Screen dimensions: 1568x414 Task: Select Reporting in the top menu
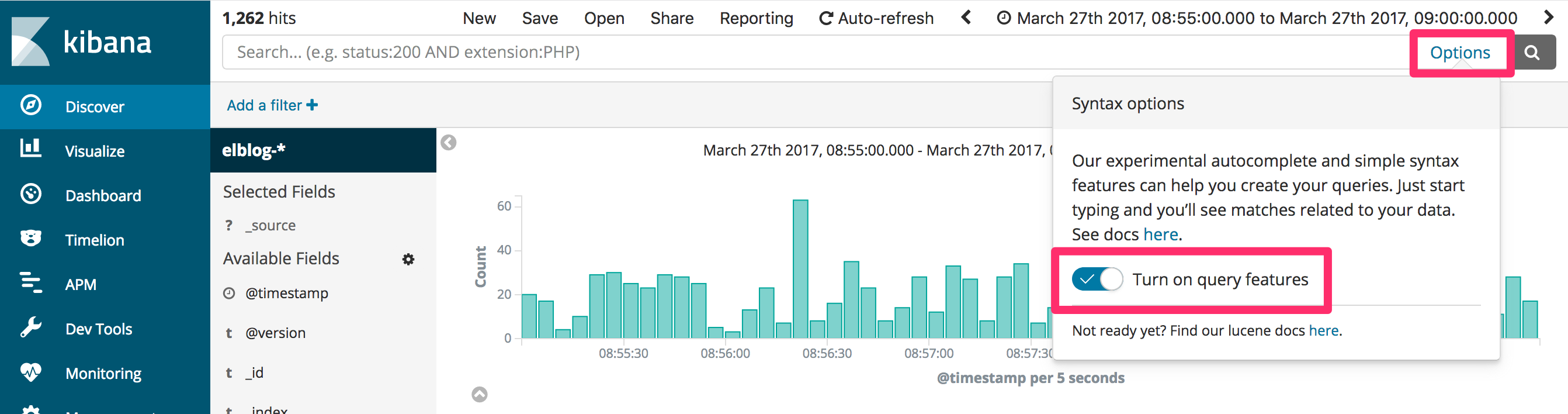click(x=757, y=19)
